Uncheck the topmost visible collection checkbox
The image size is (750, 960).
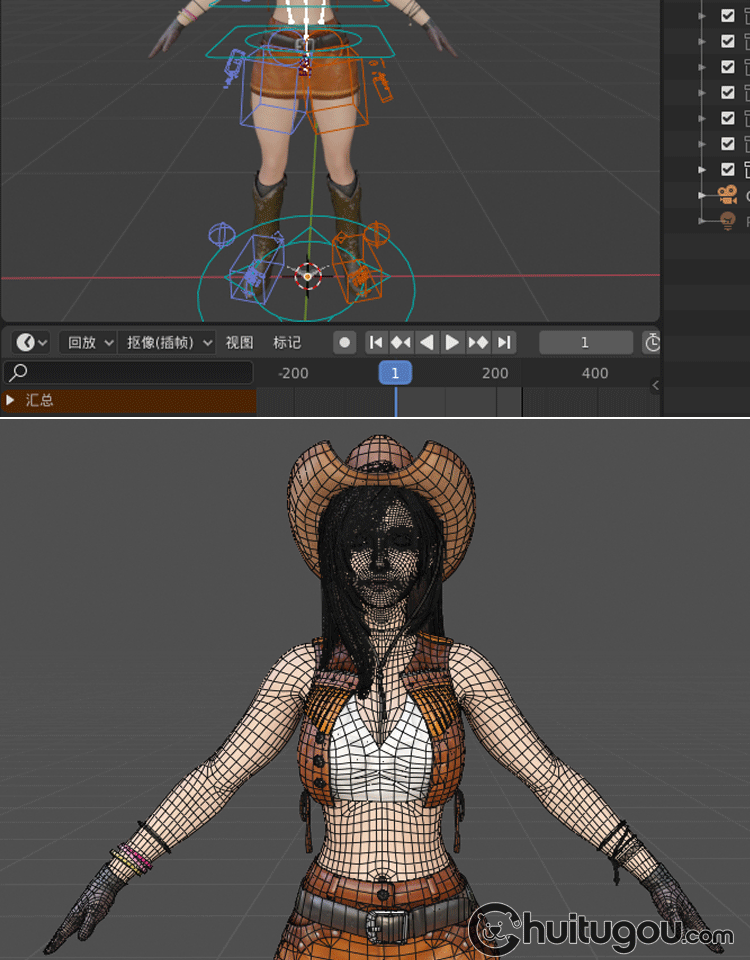click(728, 15)
